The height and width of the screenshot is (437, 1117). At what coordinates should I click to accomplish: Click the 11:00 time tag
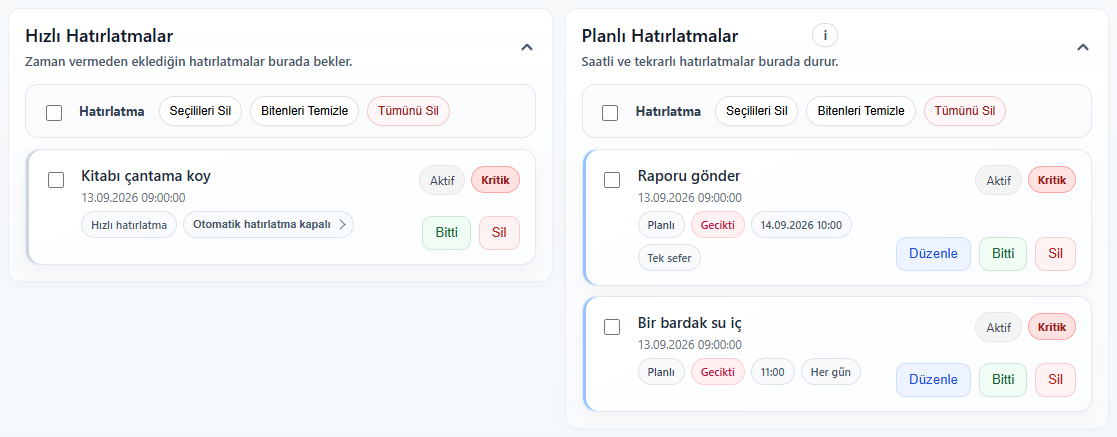pos(773,371)
